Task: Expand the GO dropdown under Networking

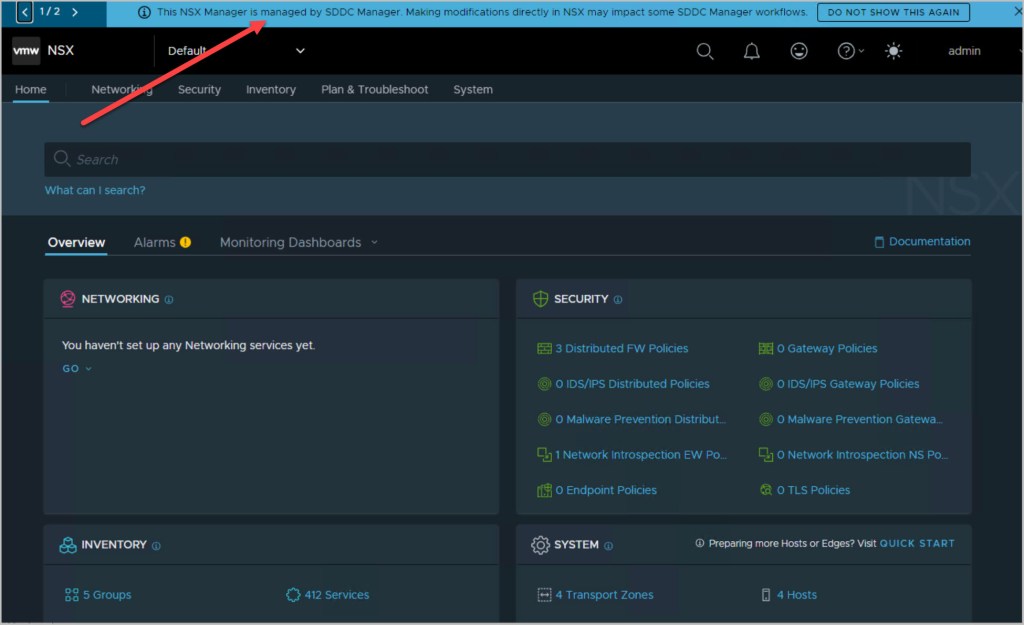Action: tap(77, 369)
